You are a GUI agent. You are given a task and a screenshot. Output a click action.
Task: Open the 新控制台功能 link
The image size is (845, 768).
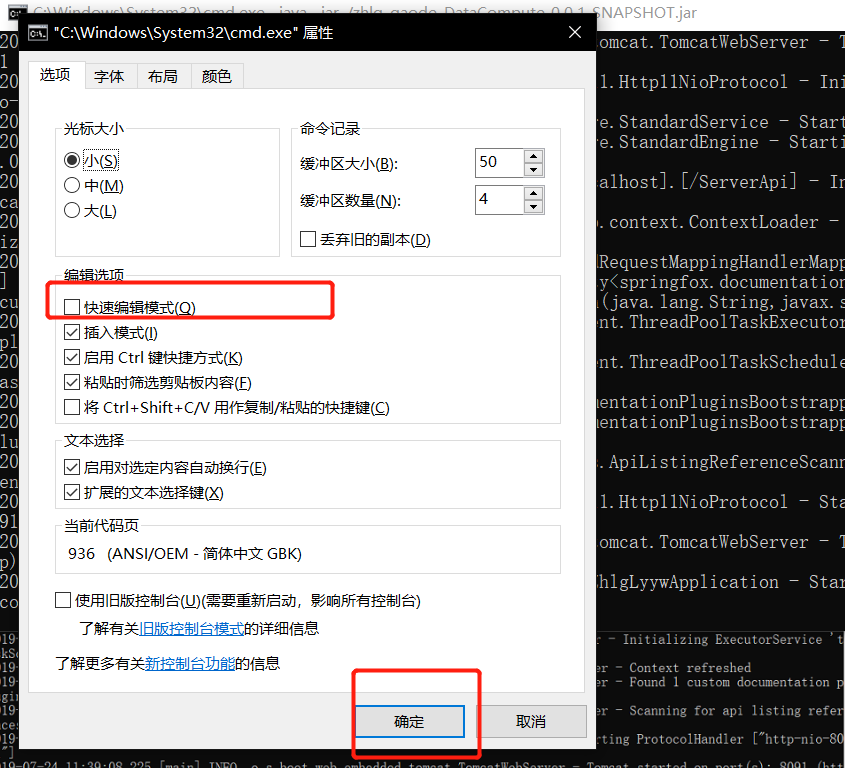click(x=190, y=663)
